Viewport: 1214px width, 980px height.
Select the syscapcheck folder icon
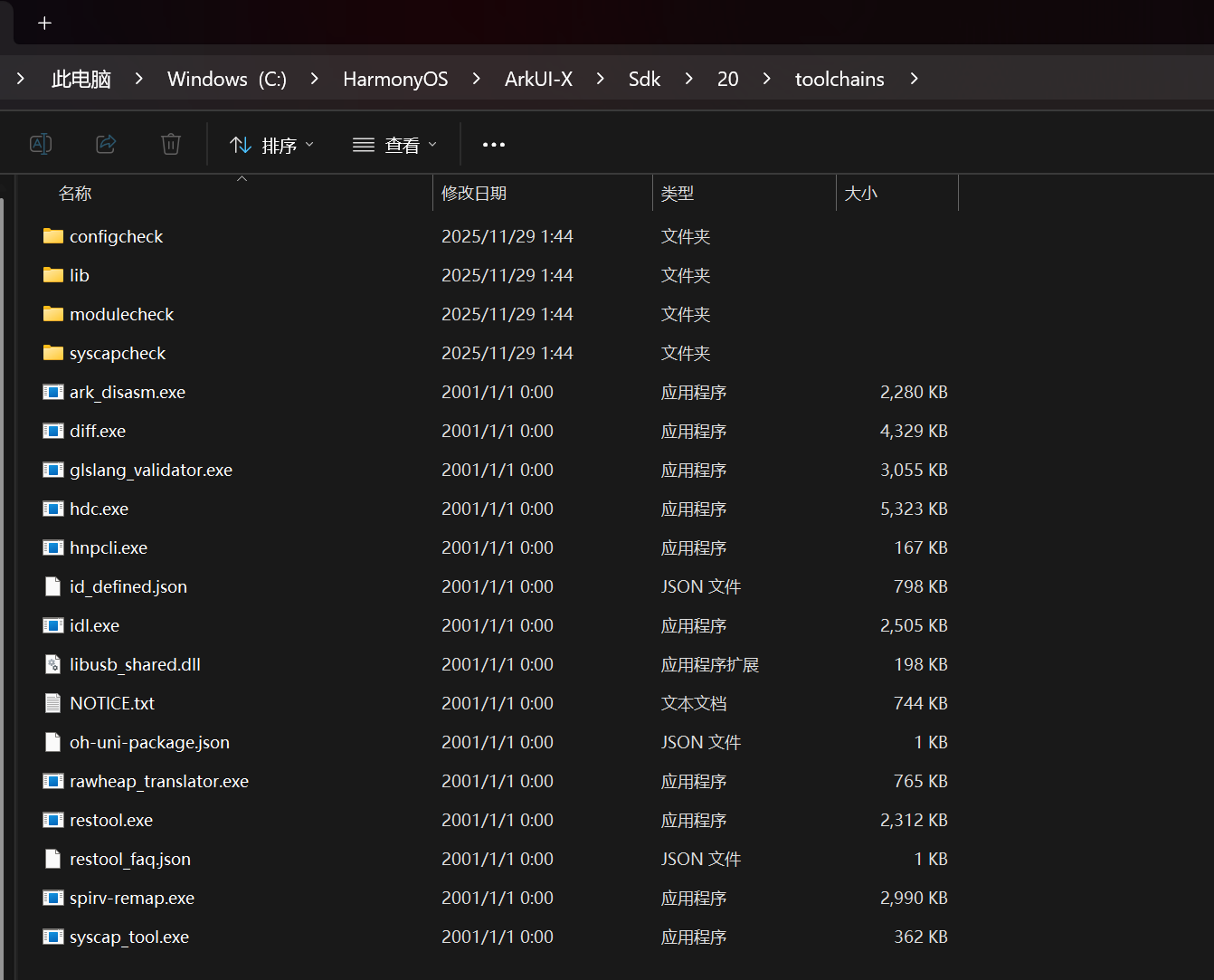(53, 353)
